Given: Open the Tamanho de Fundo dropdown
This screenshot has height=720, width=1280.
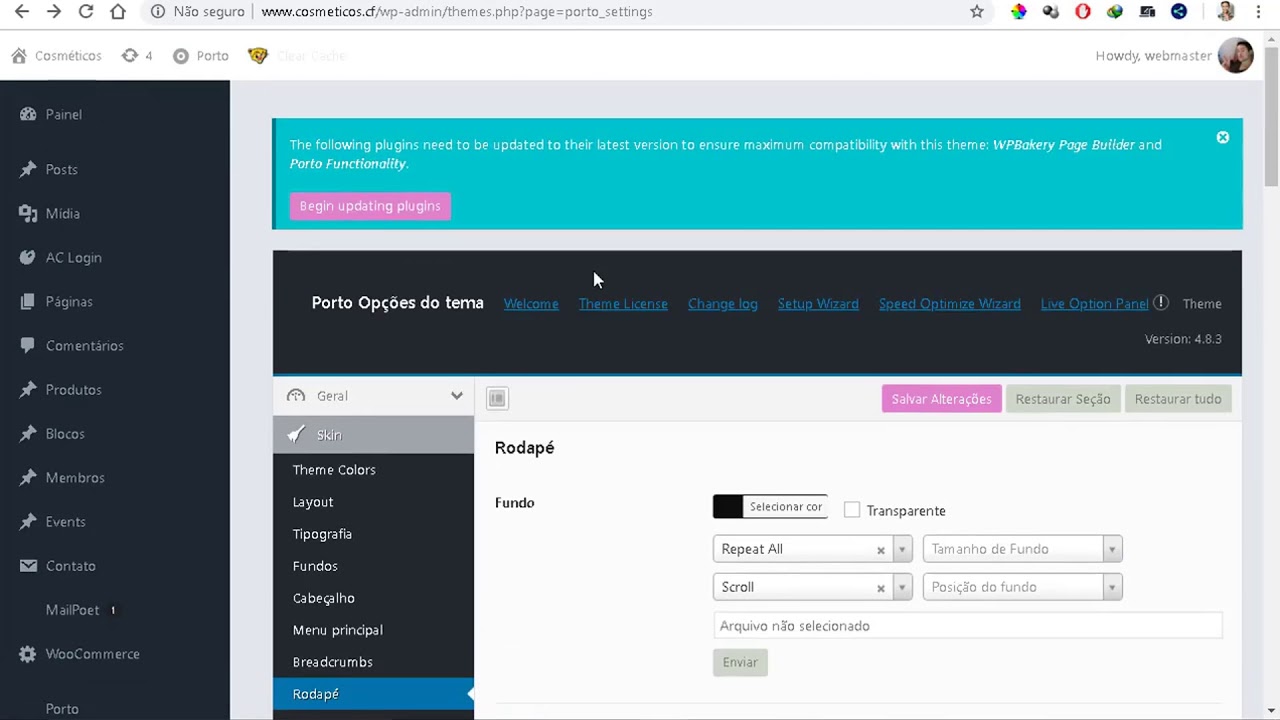Looking at the screenshot, I should click(1022, 549).
